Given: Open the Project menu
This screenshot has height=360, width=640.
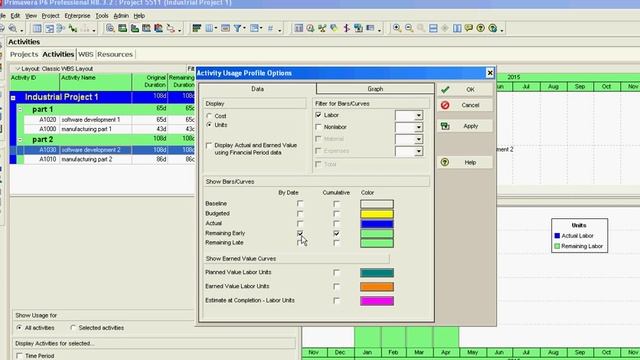Looking at the screenshot, I should 50,16.
